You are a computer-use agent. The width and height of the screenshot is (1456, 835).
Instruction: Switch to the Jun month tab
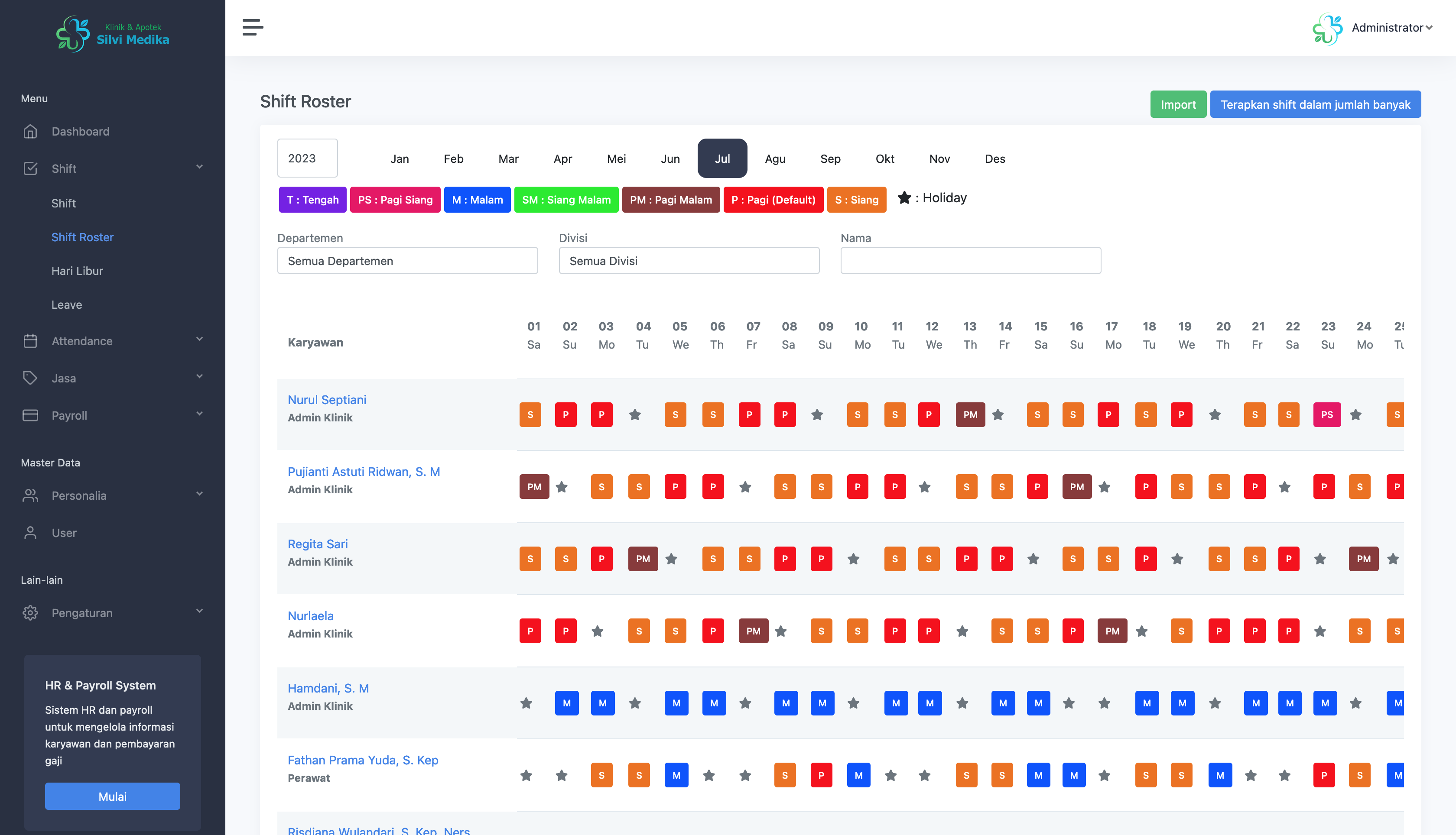(670, 159)
